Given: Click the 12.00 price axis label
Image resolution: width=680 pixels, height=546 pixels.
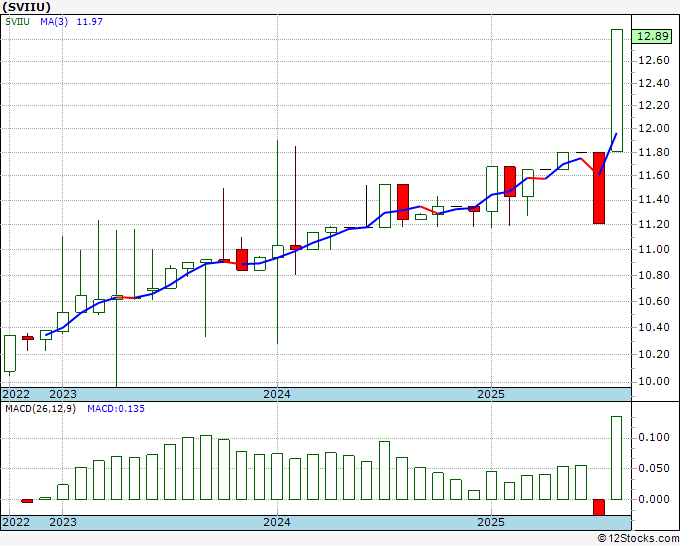Looking at the screenshot, I should point(654,129).
